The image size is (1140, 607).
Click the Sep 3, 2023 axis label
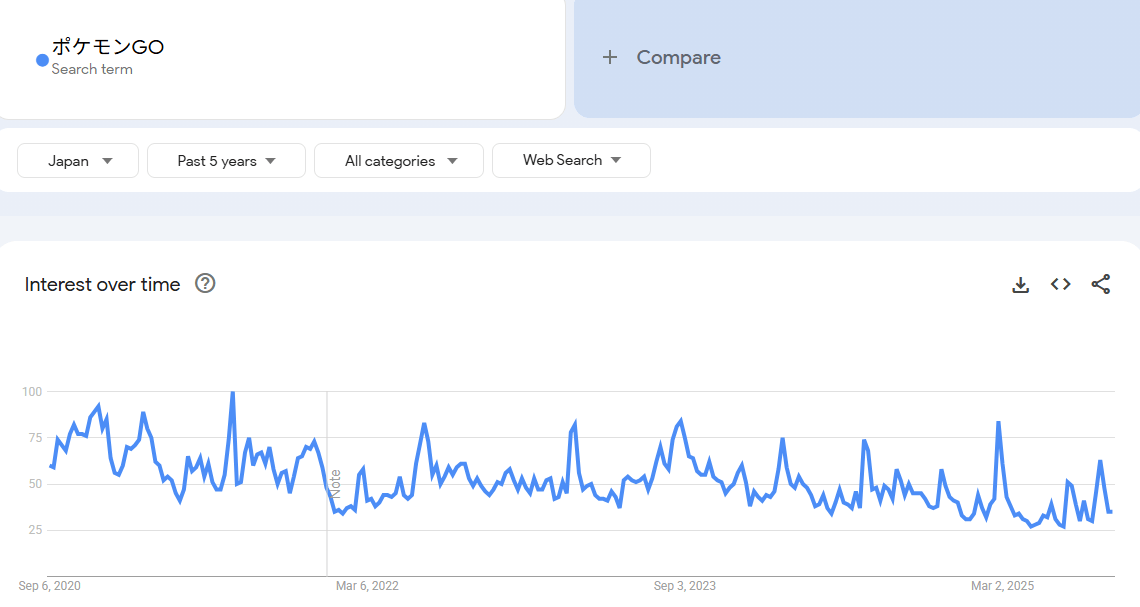(x=685, y=586)
